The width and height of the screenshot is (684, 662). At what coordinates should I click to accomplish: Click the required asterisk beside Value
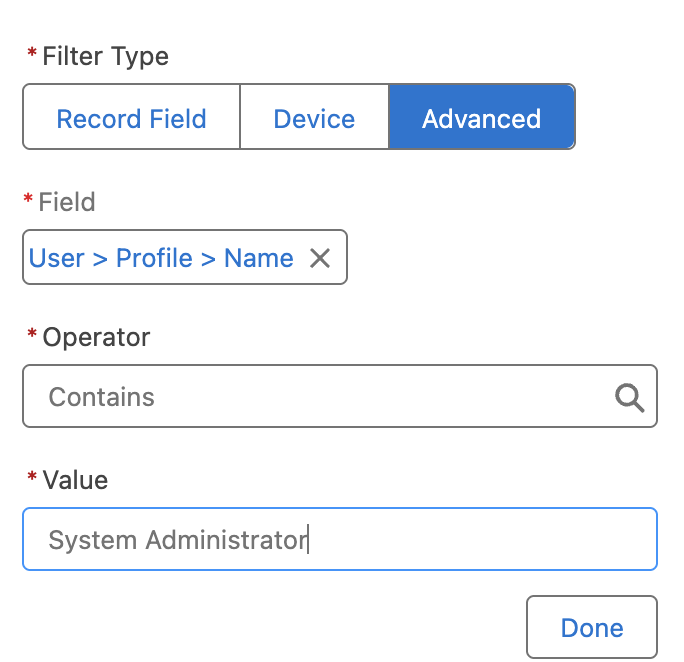(31, 478)
